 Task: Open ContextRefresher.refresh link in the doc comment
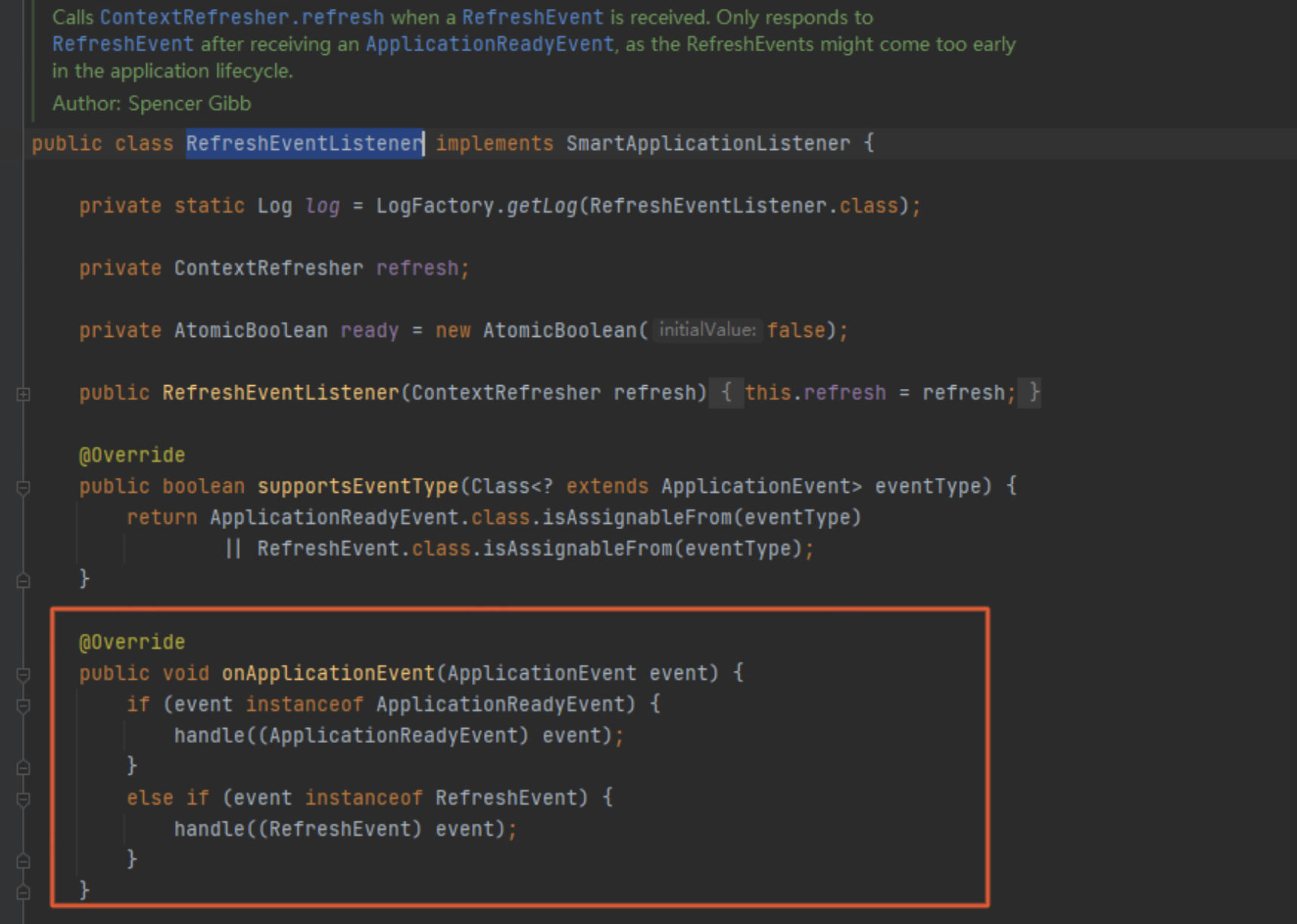pos(242,17)
